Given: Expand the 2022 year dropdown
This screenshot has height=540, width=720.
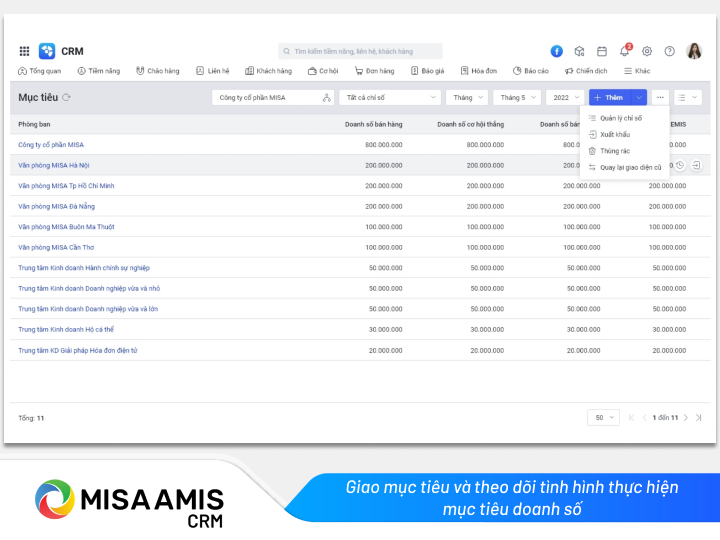Looking at the screenshot, I should coord(565,97).
